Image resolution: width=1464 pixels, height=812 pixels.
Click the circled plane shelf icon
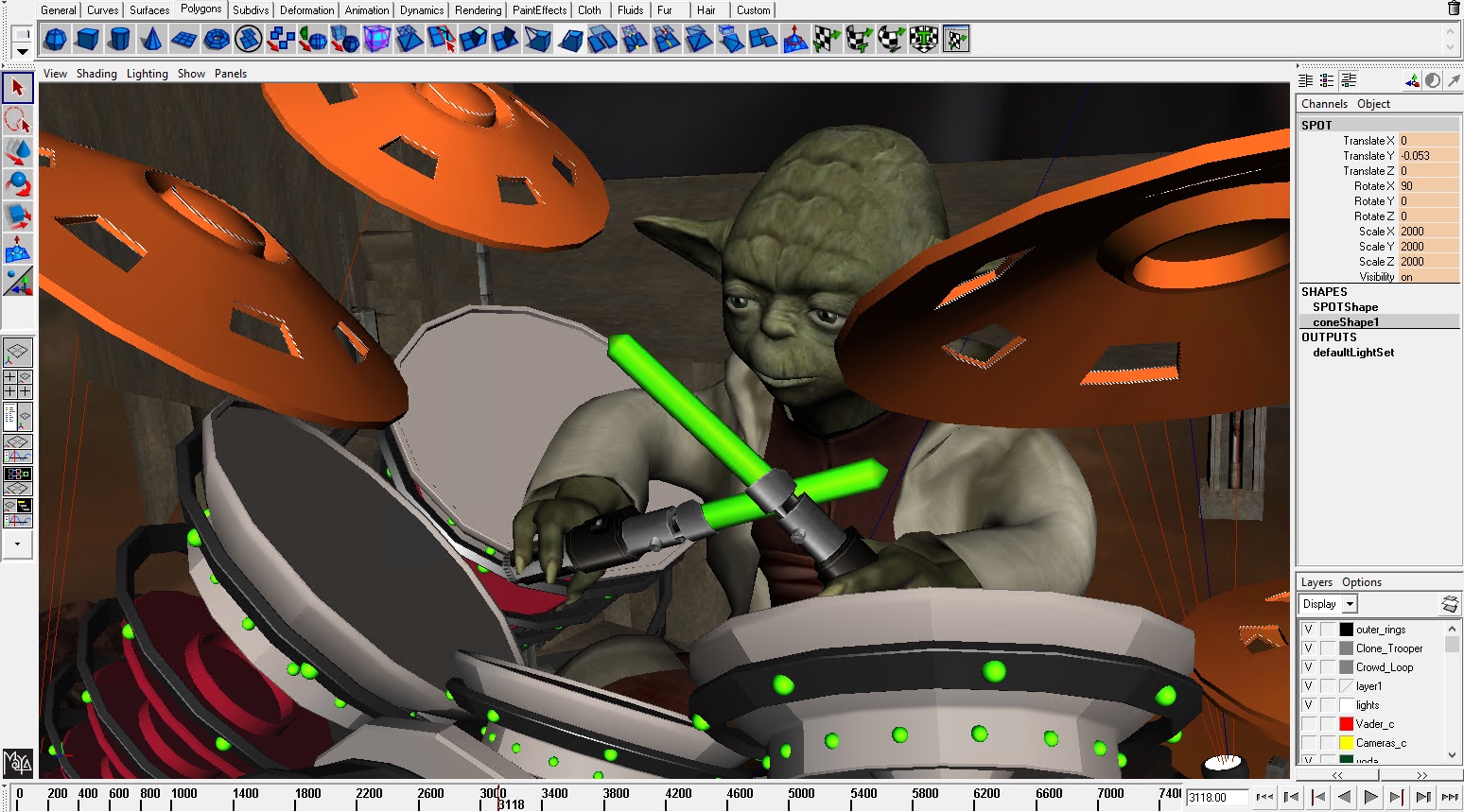tap(249, 40)
